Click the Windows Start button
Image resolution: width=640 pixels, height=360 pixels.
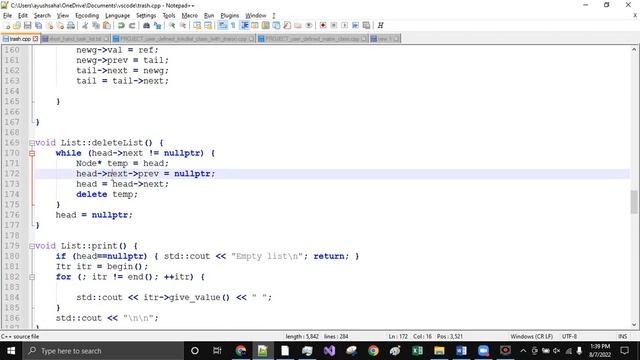(x=11, y=351)
